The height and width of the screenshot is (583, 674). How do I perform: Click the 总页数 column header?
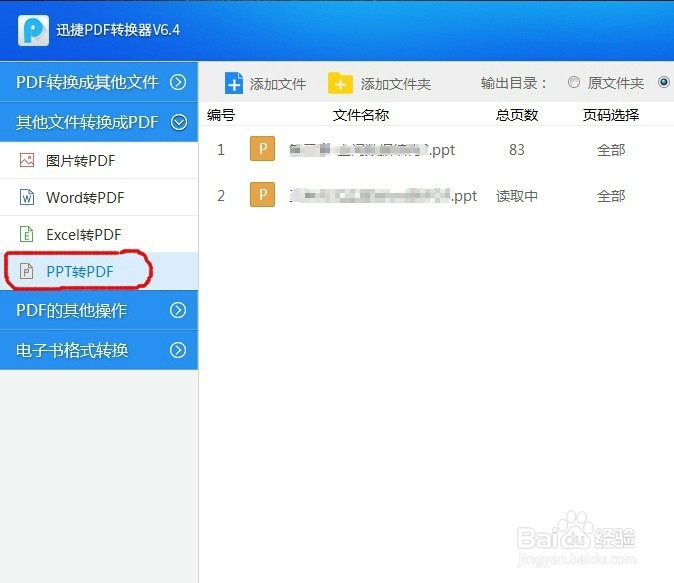point(517,115)
